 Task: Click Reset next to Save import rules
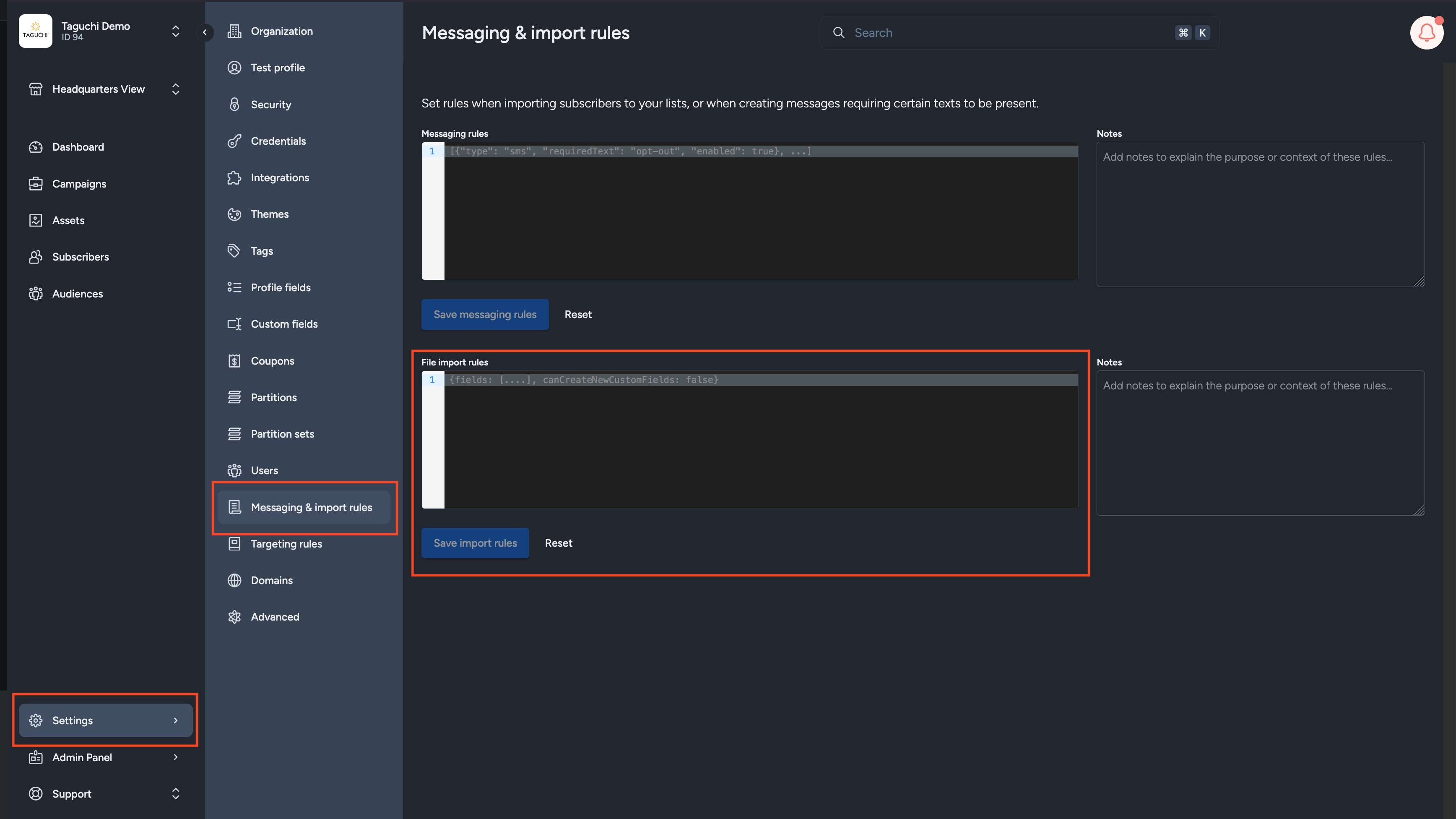559,543
